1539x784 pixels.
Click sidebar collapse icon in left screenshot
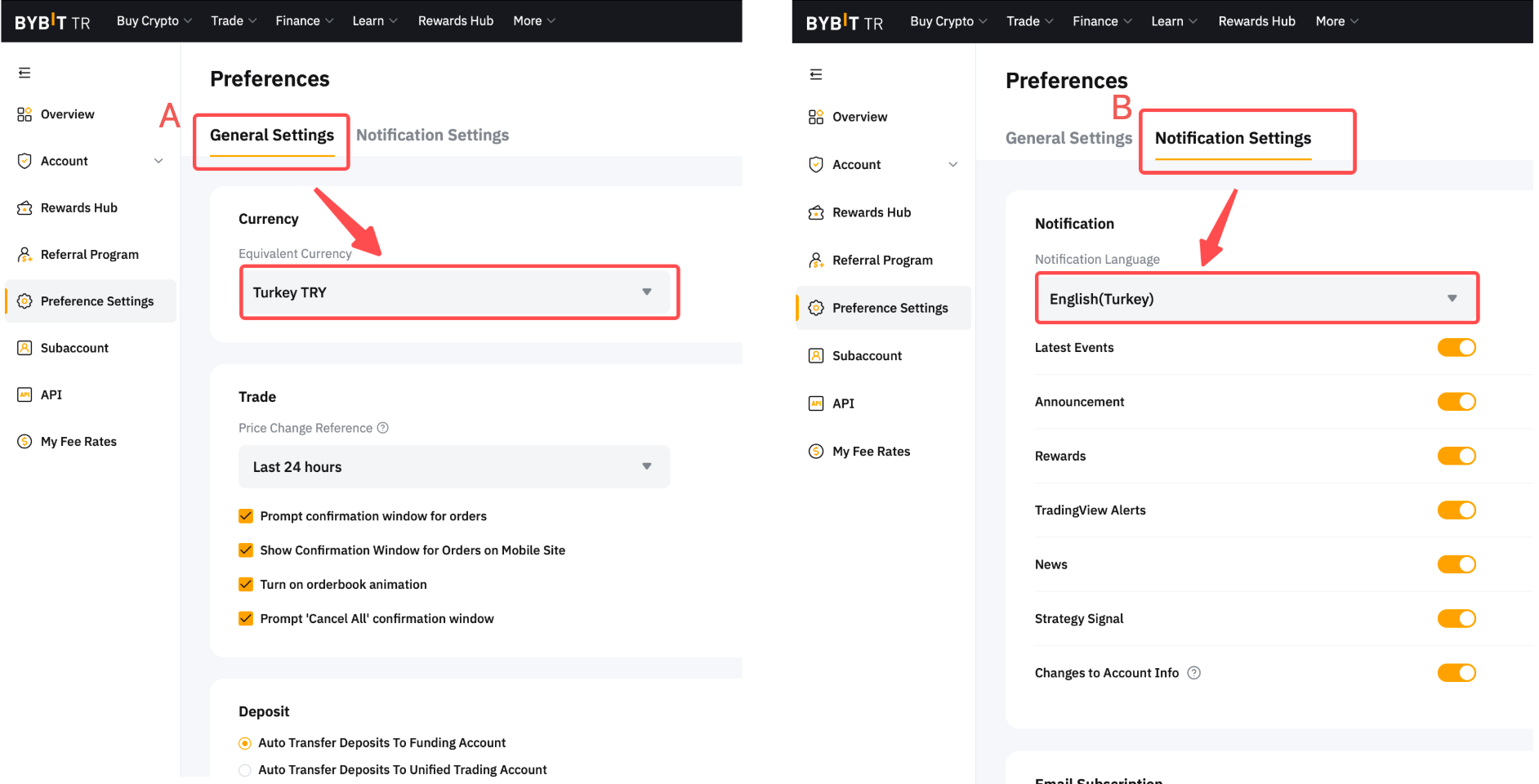25,73
